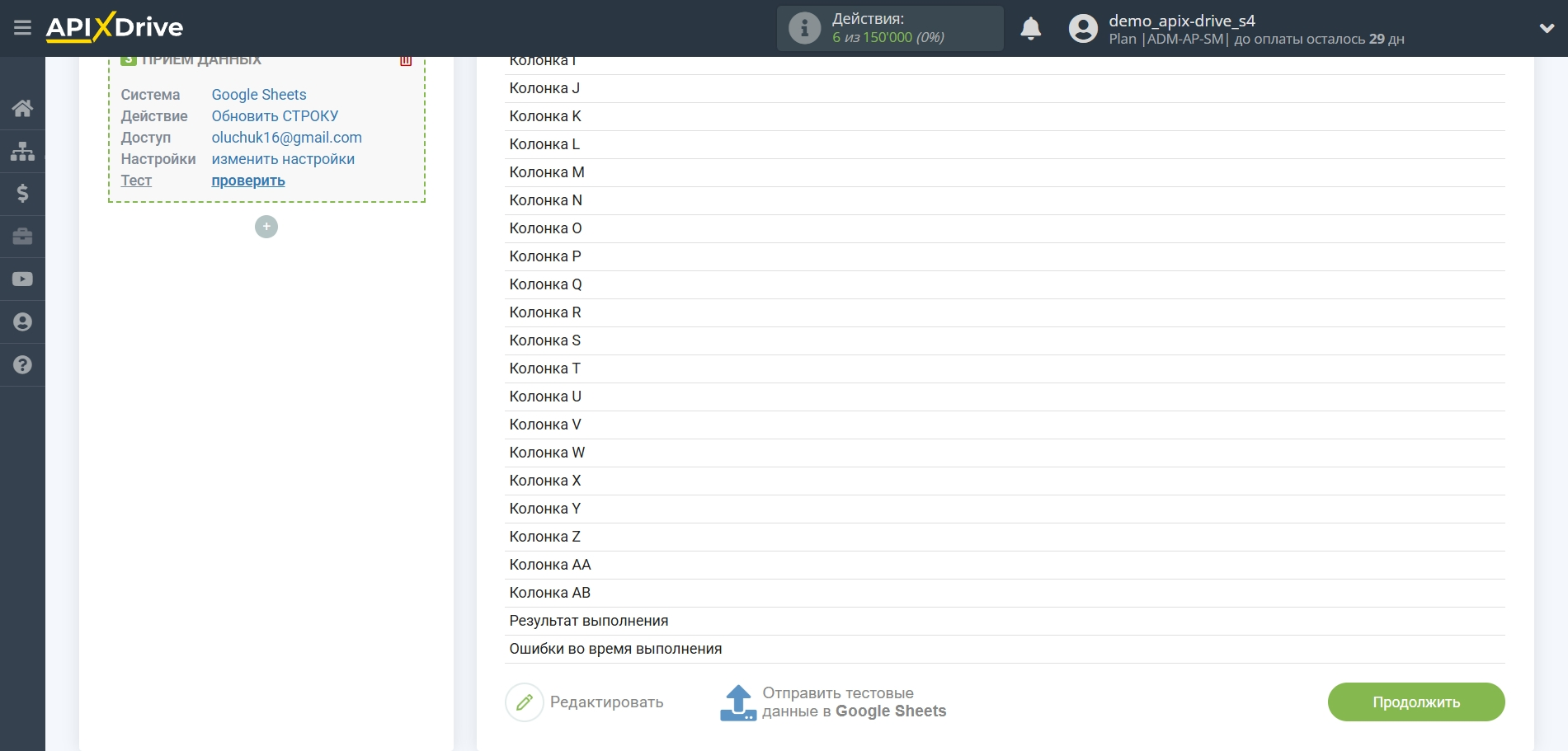Open notifications via the bell icon
This screenshot has height=751, width=1568.
click(x=1030, y=27)
